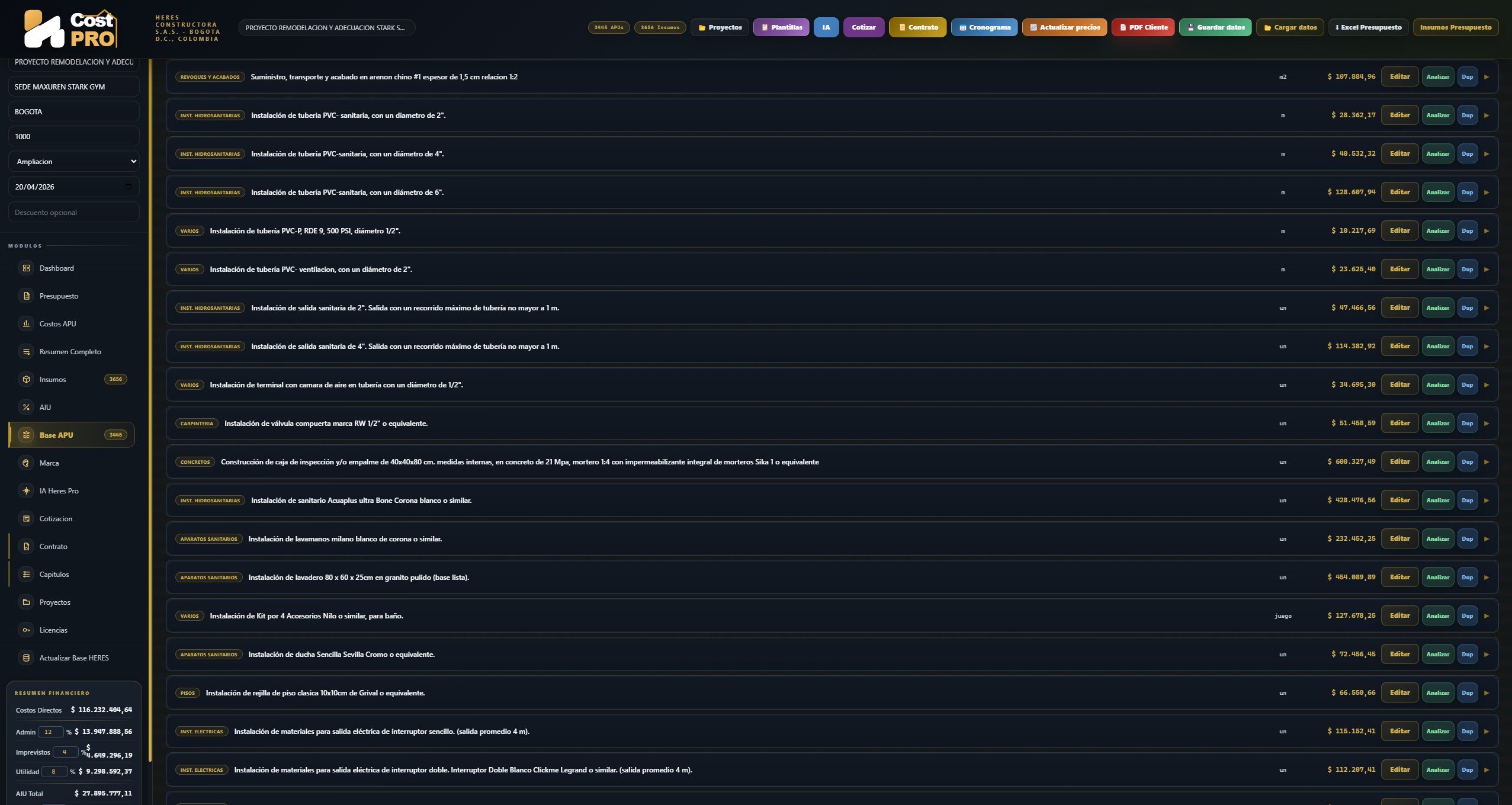Open the IA Heres Pro sparkle icon
Screen dimensions: 1512x805
click(26, 491)
